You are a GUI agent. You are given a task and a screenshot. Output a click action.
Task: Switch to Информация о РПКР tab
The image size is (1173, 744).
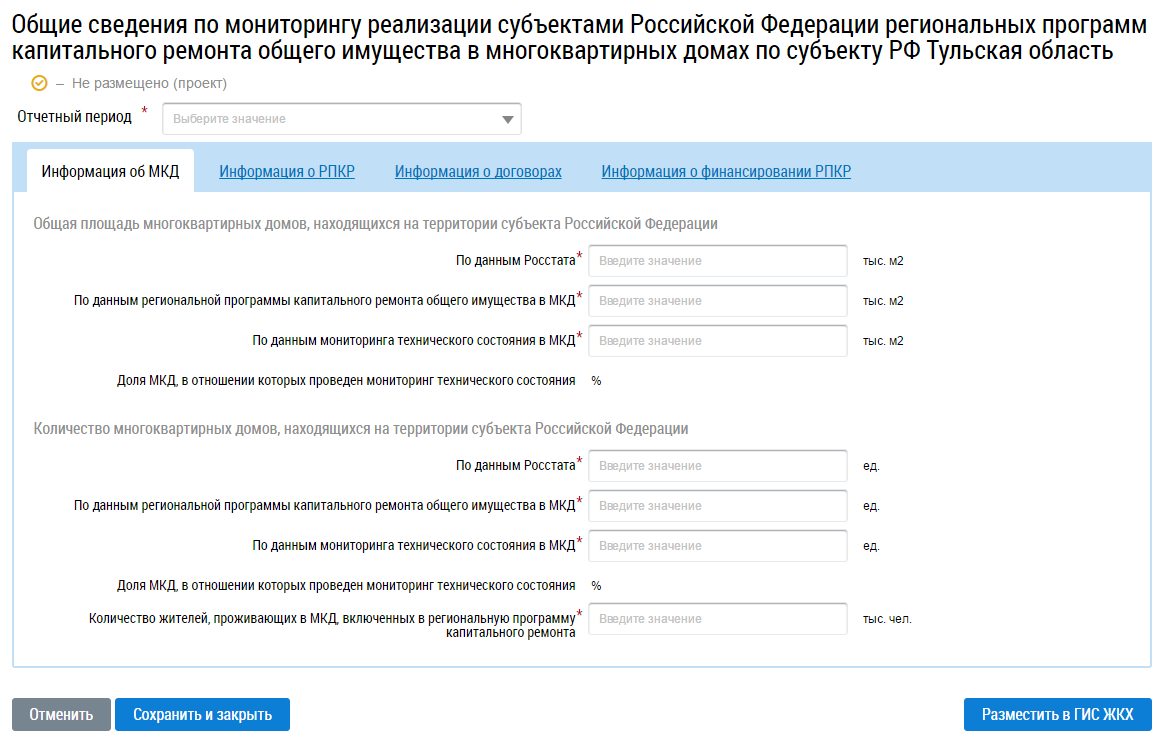tap(287, 171)
